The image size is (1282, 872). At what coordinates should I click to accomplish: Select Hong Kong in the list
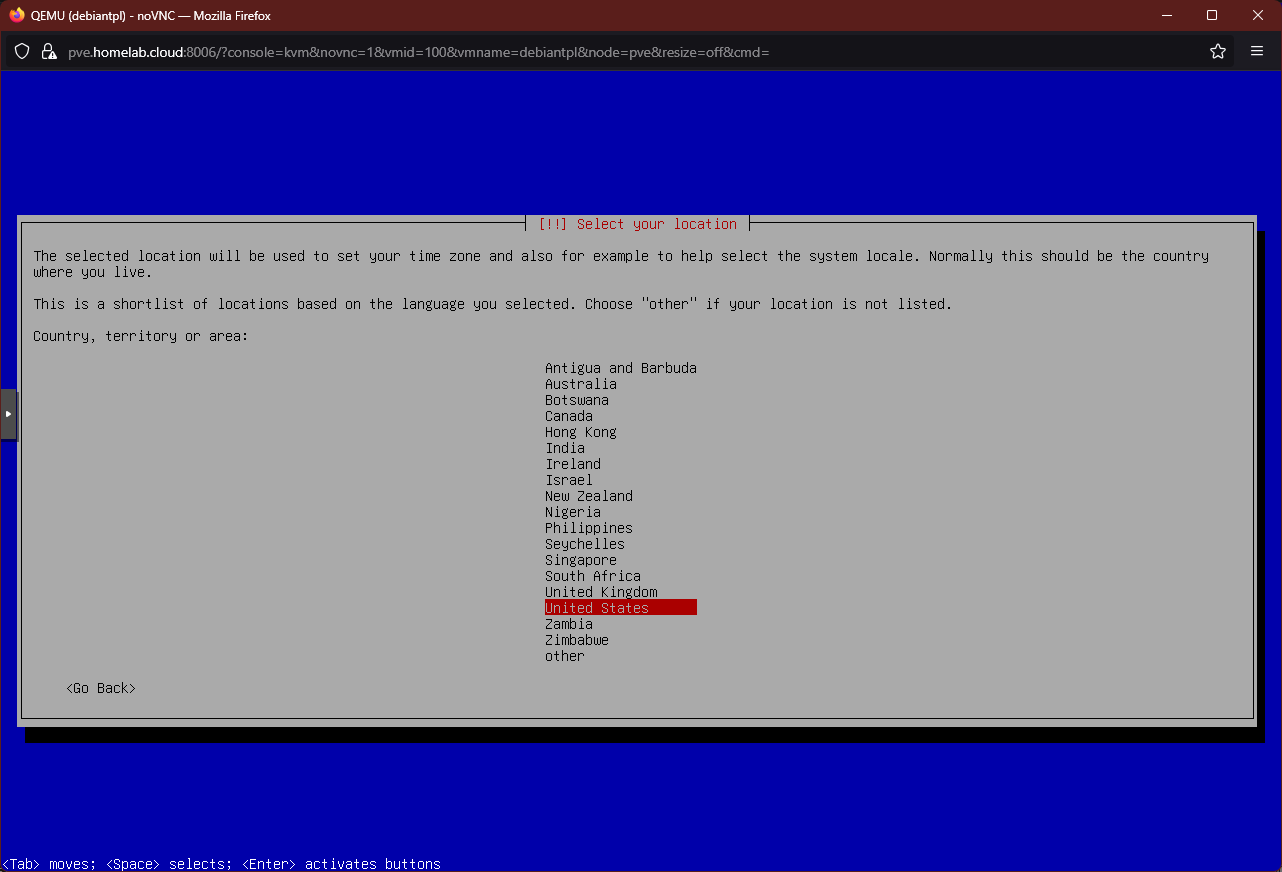pyautogui.click(x=580, y=432)
